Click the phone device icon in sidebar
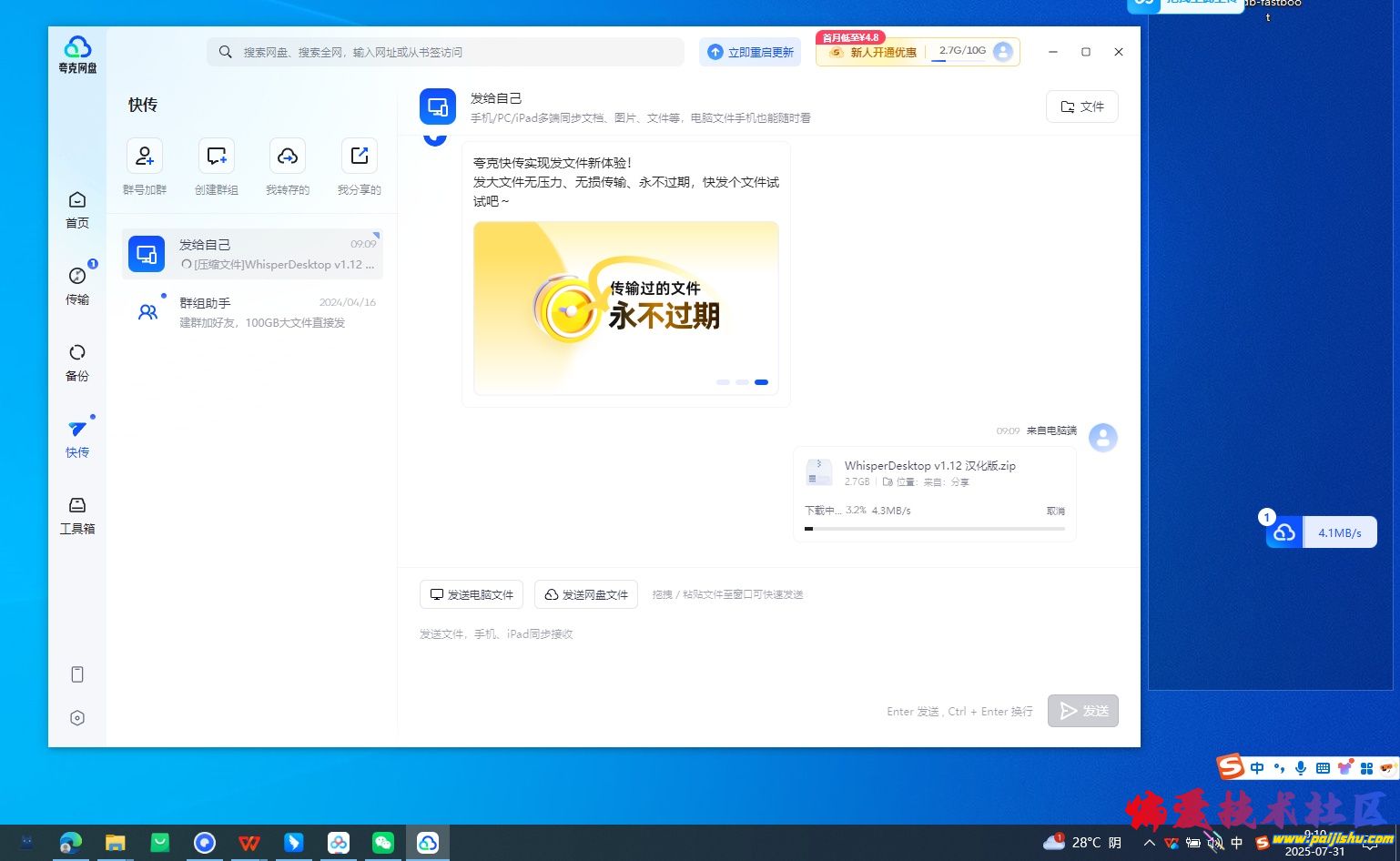Screen dimensions: 1400x861 pos(77,674)
